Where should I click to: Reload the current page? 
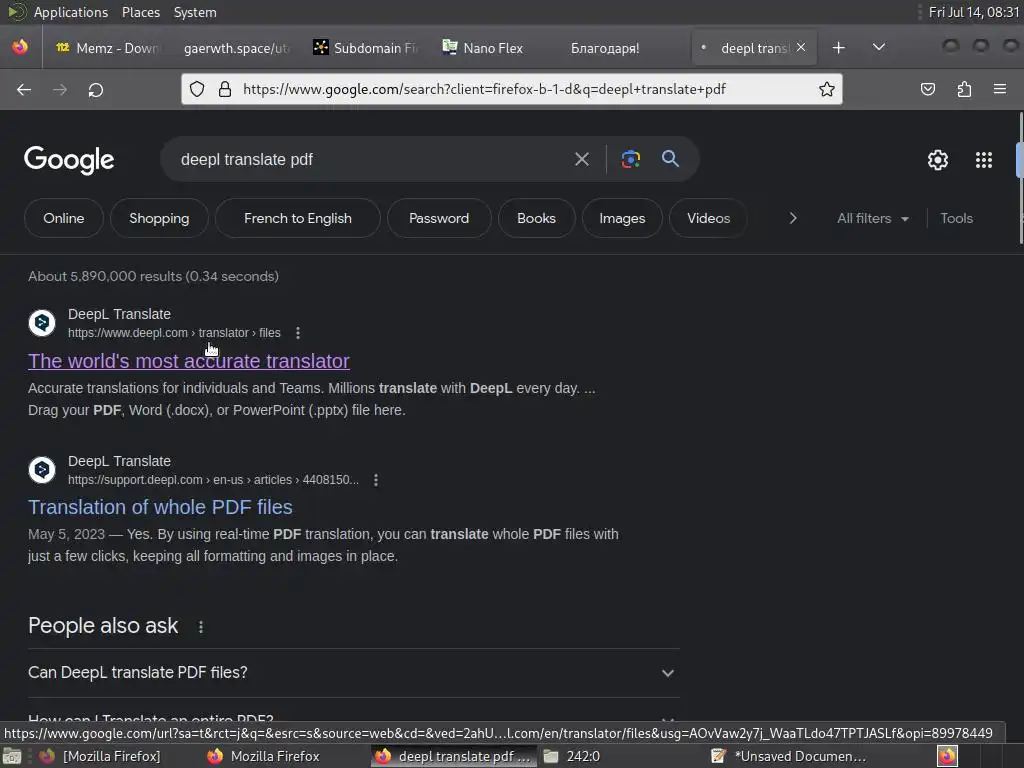(x=96, y=89)
